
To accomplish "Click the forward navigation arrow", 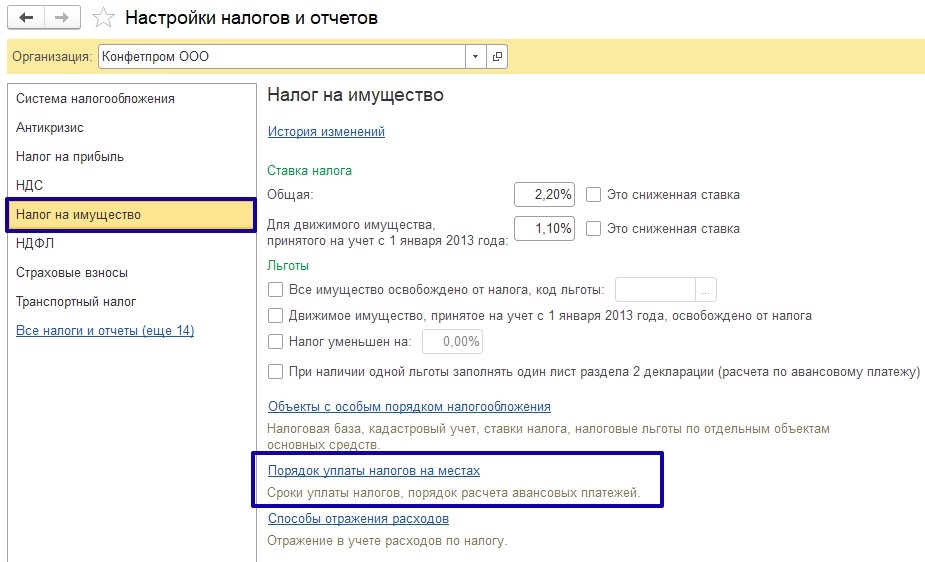I will pos(62,18).
